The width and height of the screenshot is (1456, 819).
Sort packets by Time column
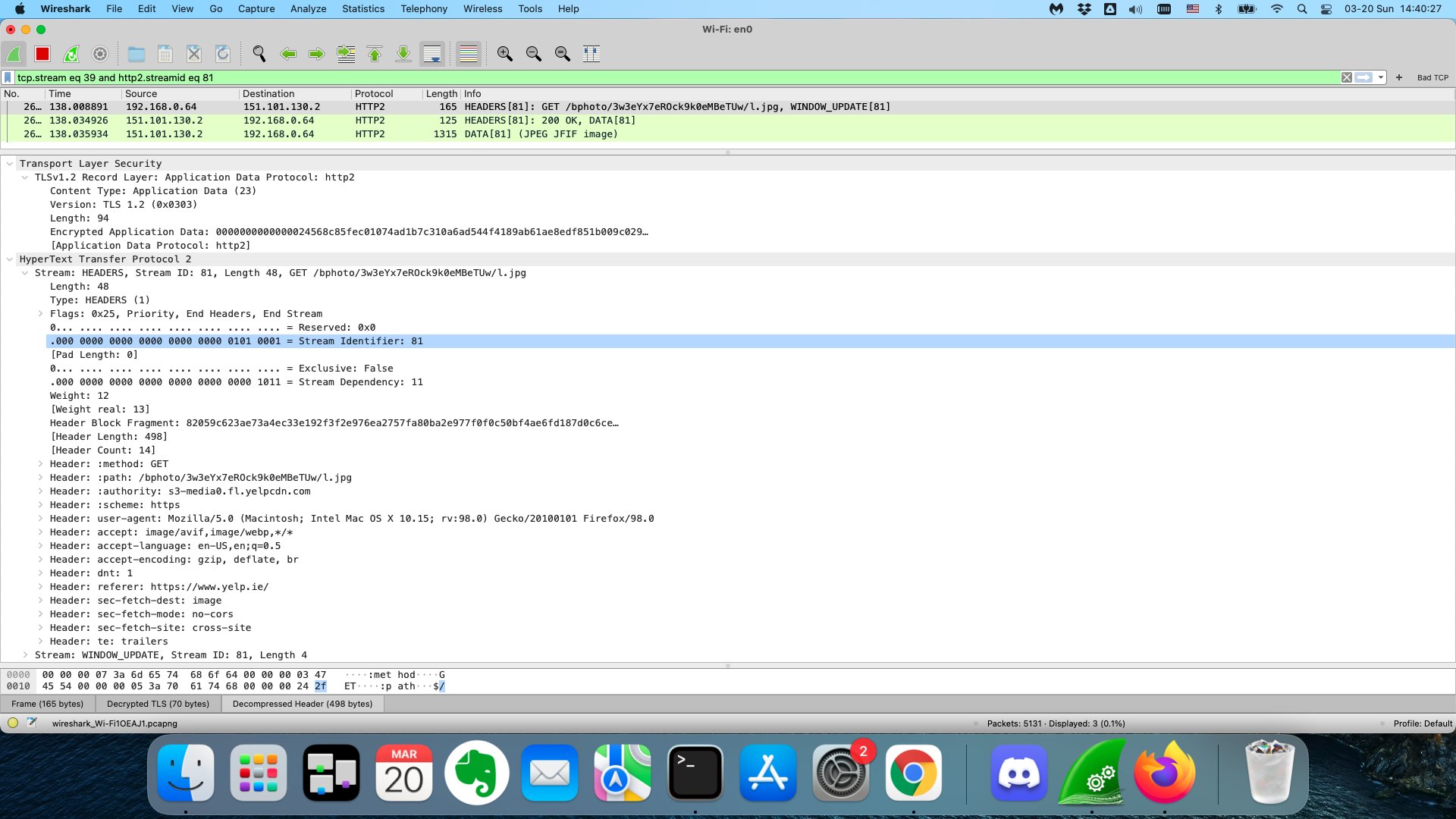83,94
